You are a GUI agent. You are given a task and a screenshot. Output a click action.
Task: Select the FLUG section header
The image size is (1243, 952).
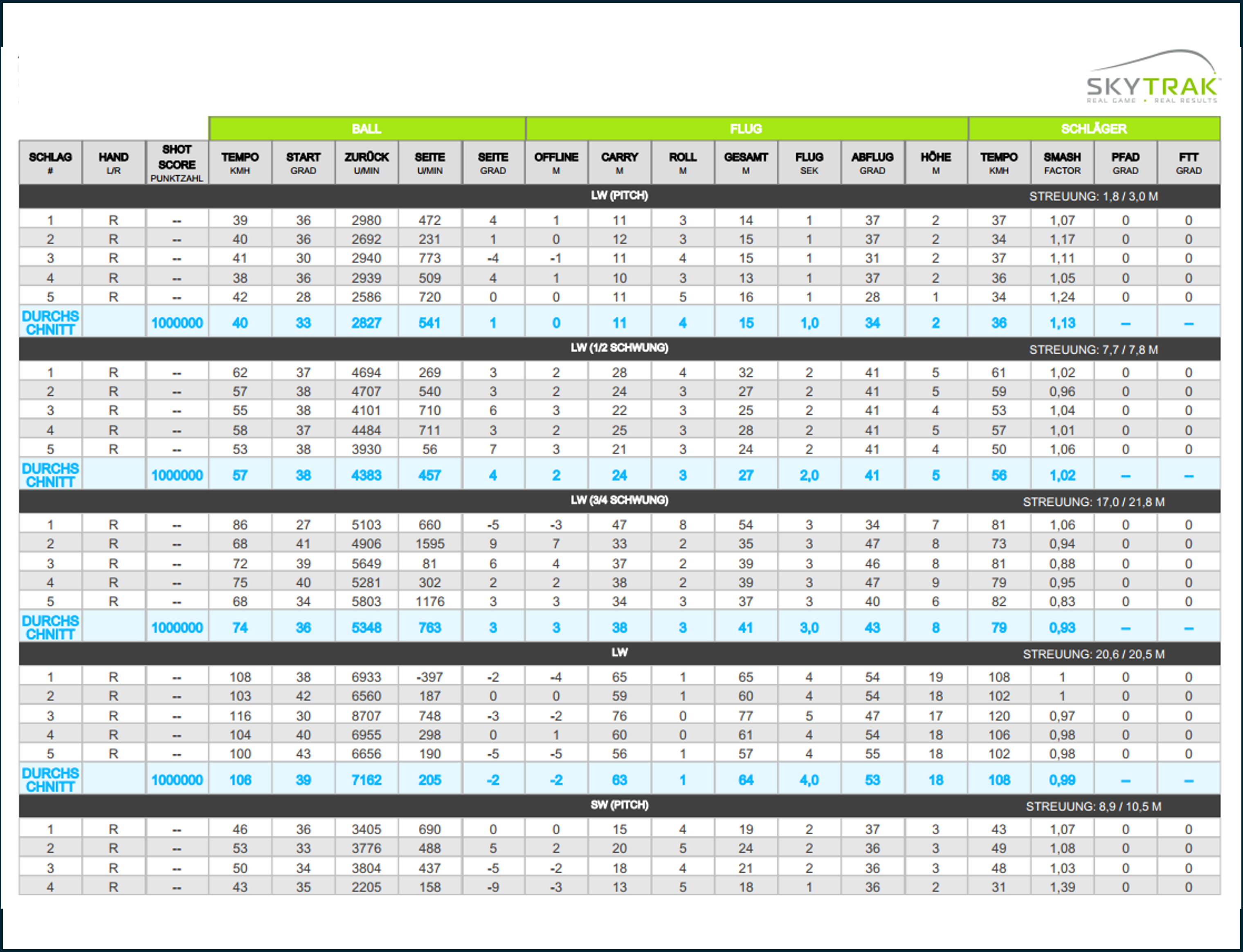[747, 129]
